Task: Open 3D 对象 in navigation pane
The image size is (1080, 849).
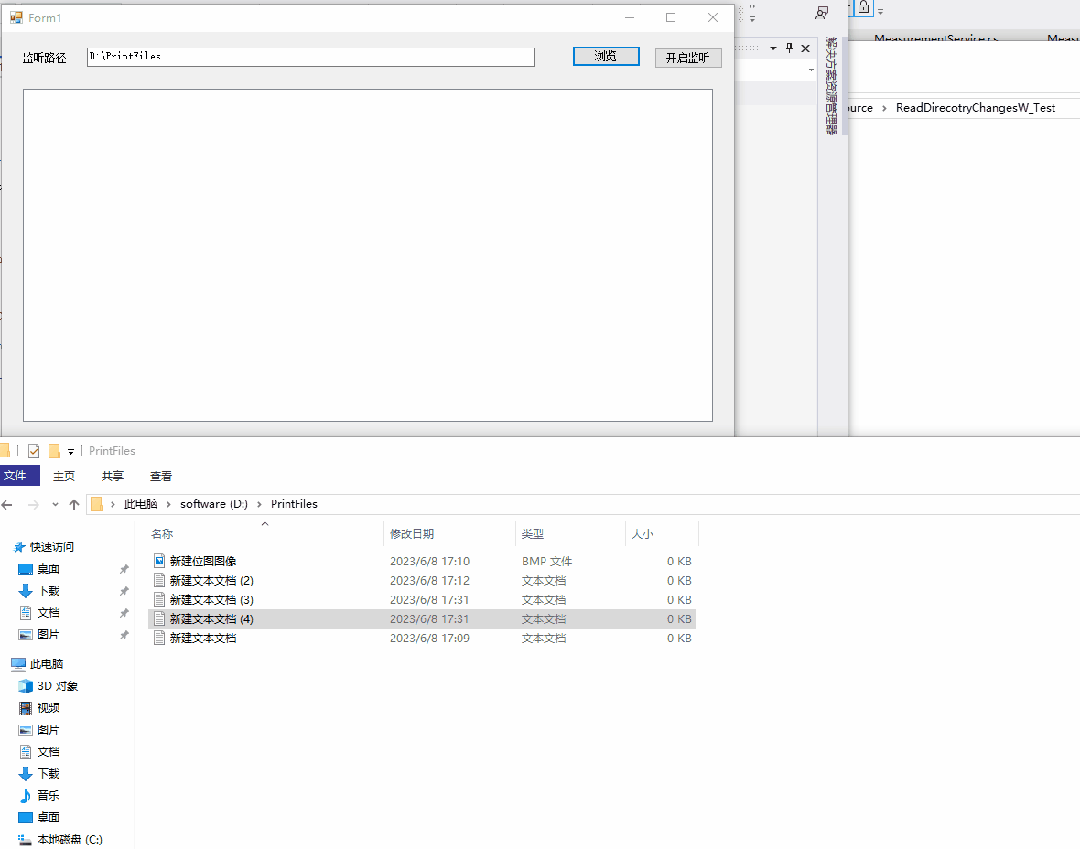Action: pos(57,686)
